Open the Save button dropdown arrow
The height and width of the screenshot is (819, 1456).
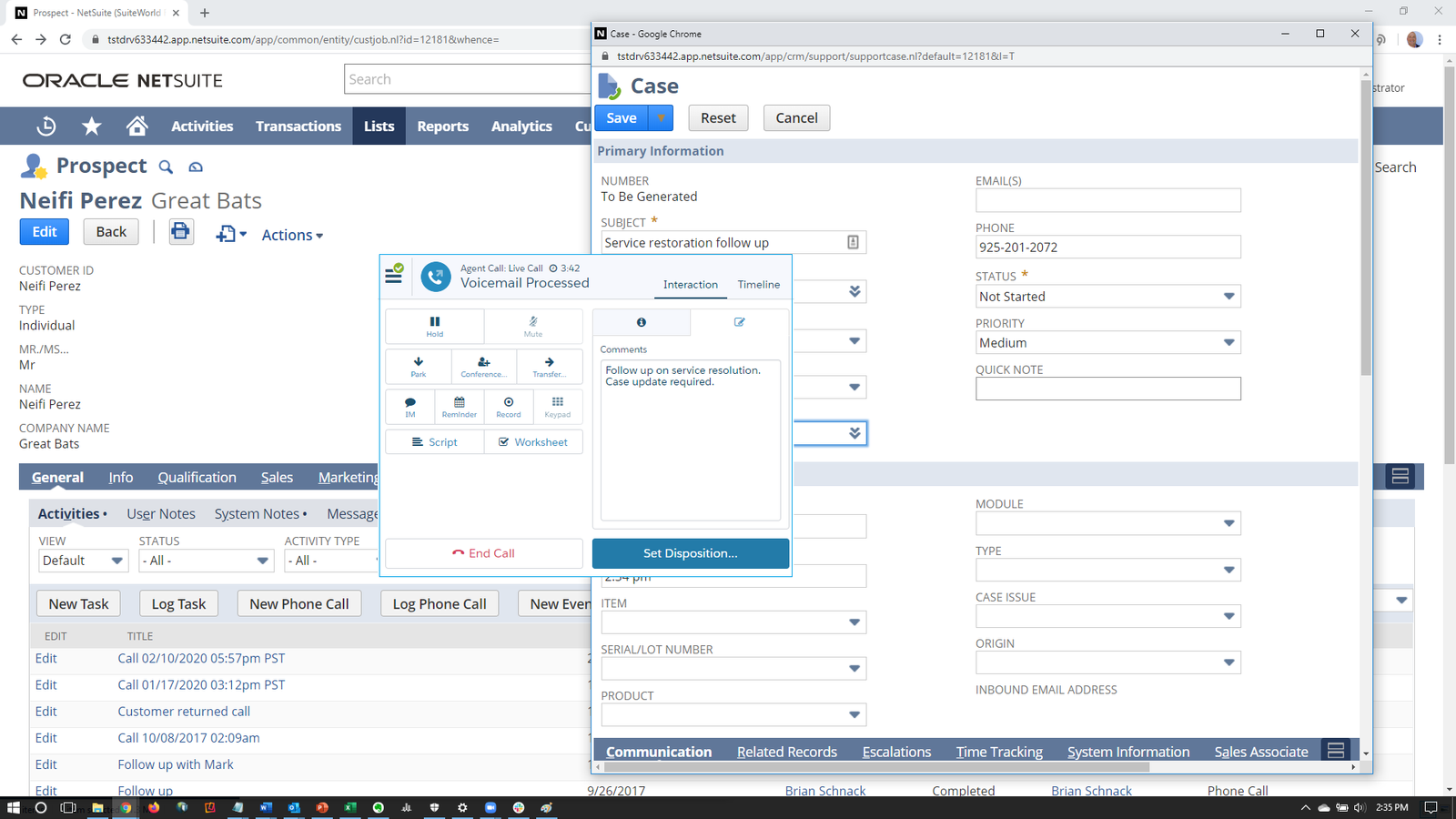tap(661, 117)
